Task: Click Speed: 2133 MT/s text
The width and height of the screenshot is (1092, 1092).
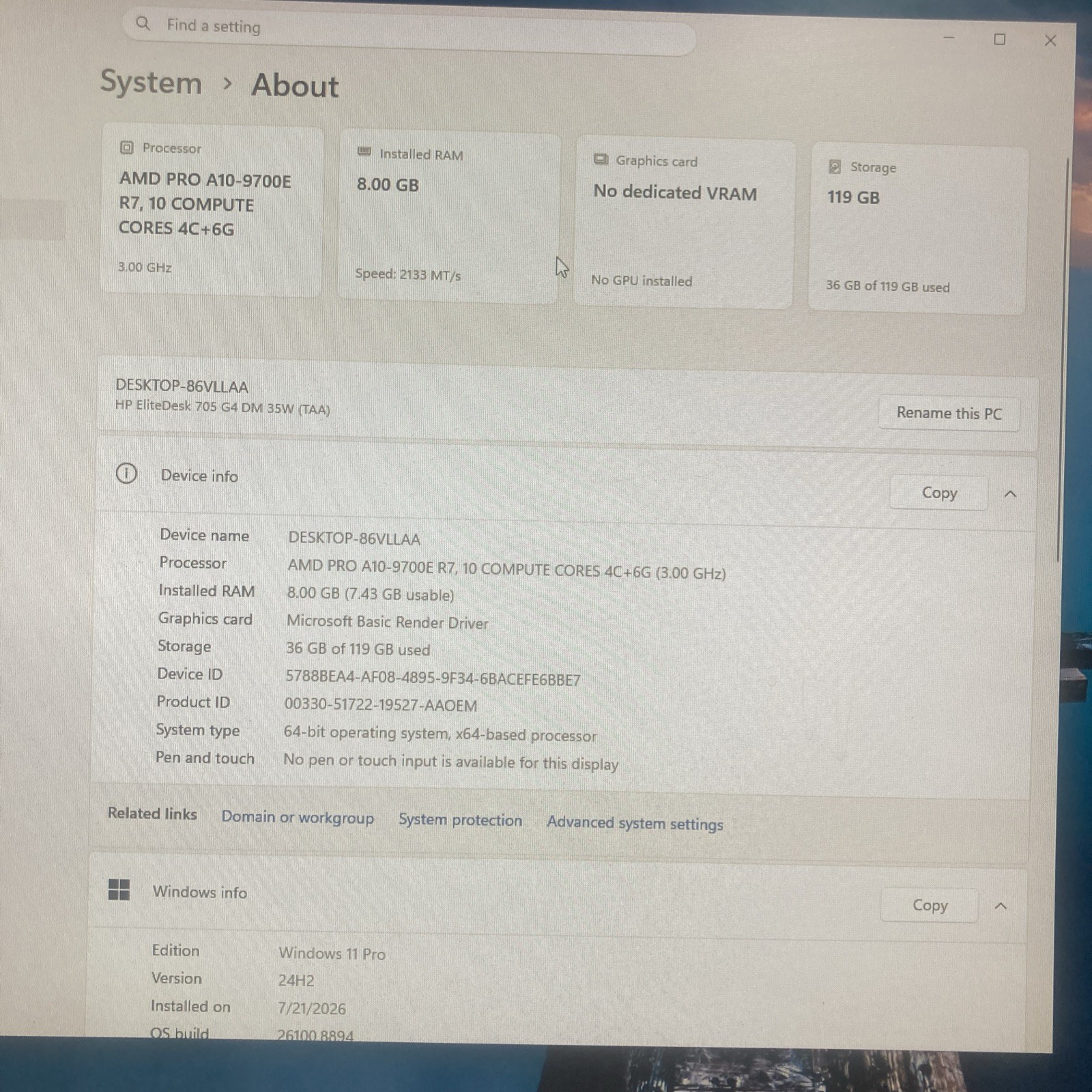Action: click(408, 274)
